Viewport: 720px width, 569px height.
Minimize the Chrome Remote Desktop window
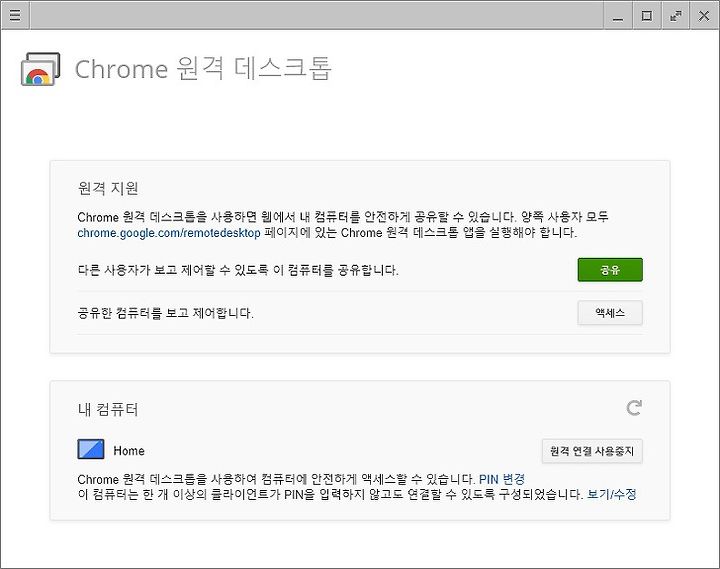tap(618, 16)
